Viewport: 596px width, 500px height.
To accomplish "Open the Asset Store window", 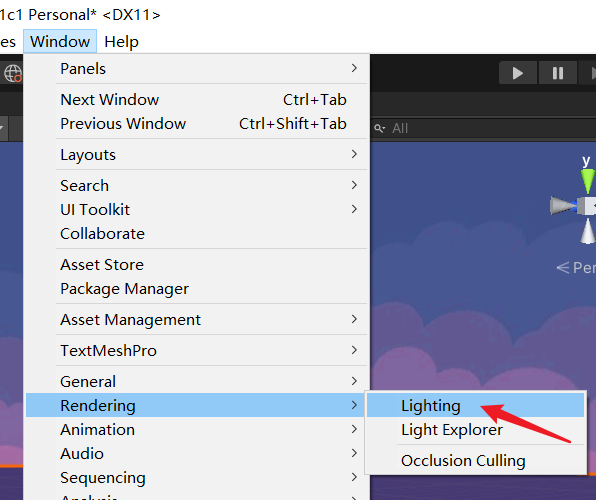I will tap(196, 265).
